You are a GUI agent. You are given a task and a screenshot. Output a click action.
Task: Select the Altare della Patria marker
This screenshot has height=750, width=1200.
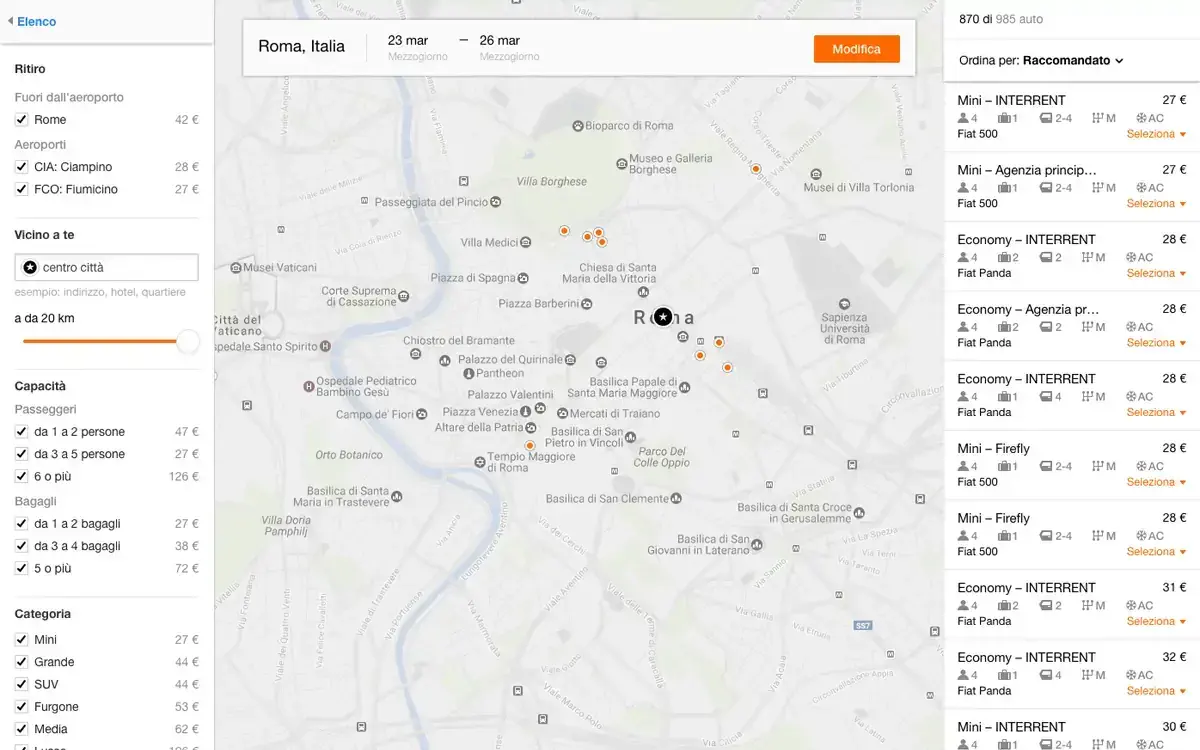(x=531, y=428)
